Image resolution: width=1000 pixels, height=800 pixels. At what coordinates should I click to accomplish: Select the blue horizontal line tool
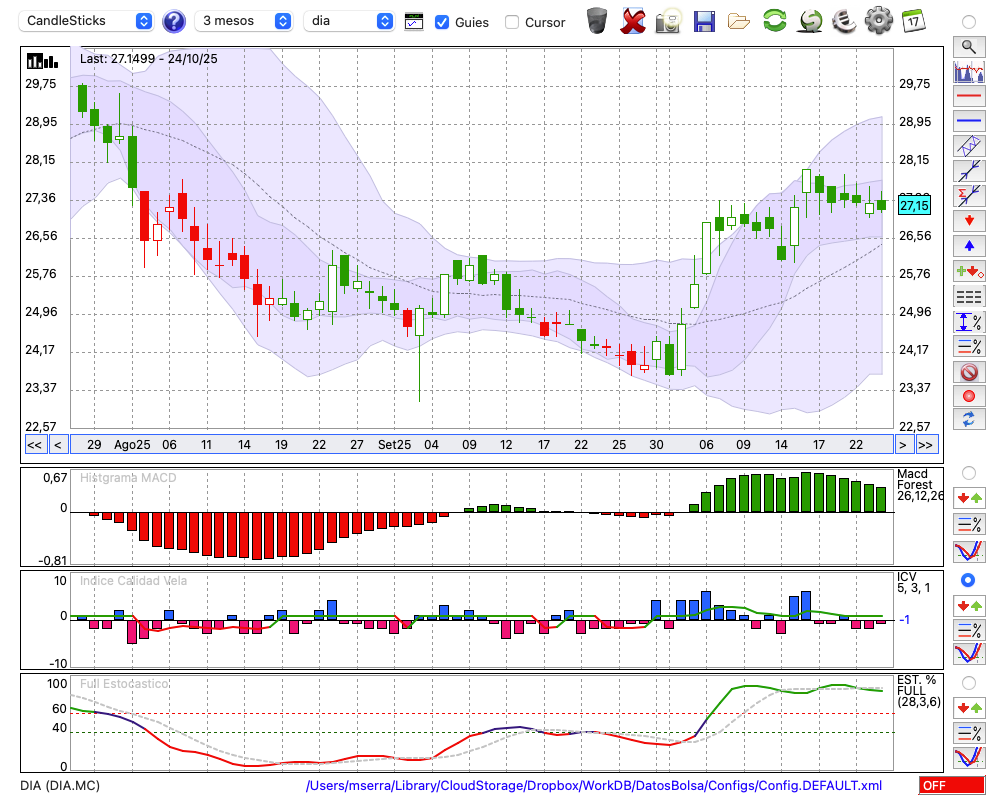[969, 121]
